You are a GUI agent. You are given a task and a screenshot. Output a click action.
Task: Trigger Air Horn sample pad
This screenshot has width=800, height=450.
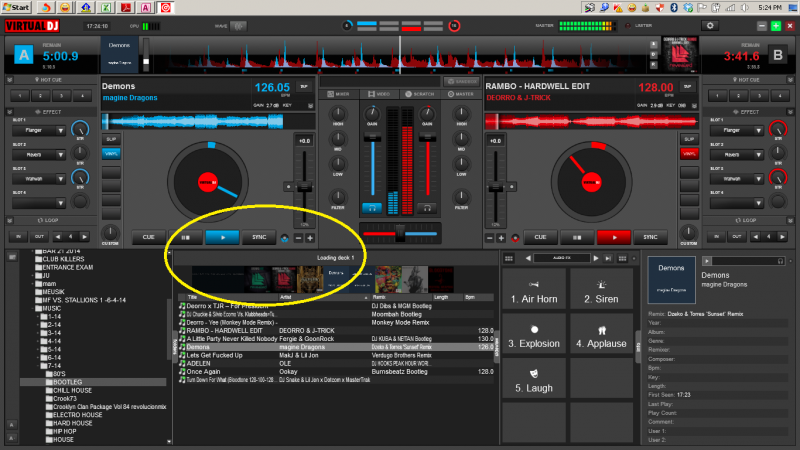(534, 289)
